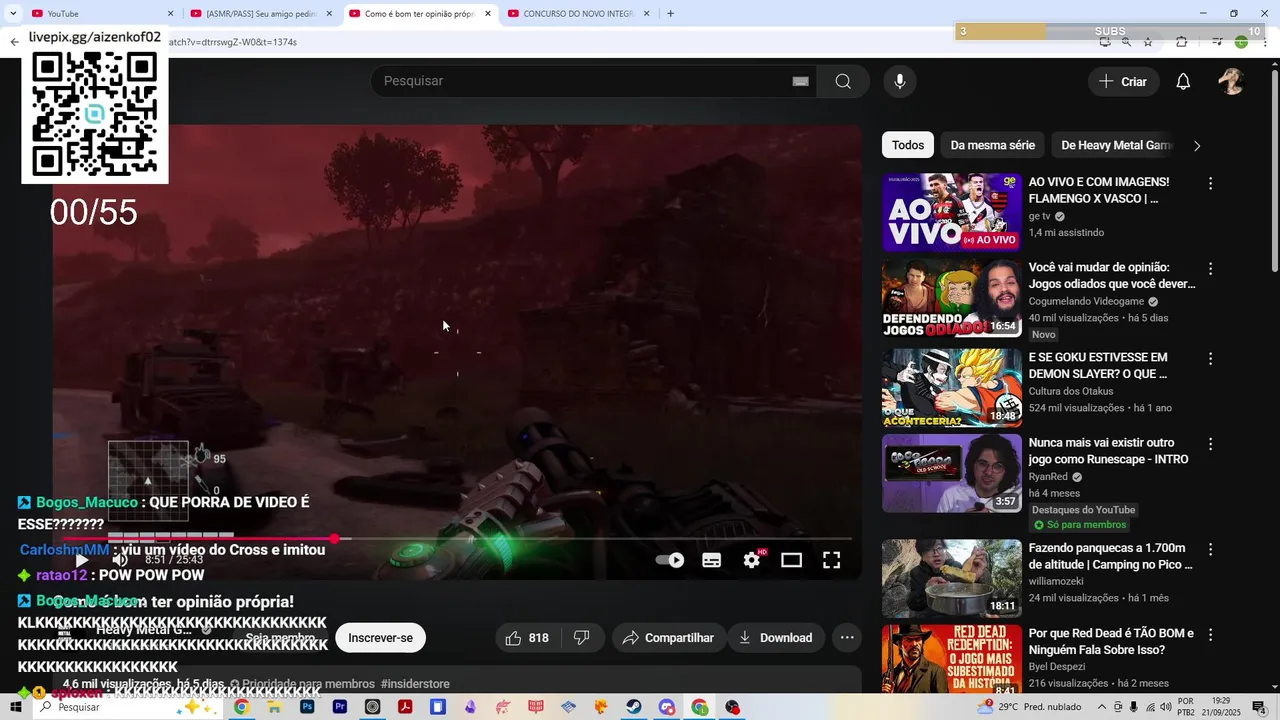Open the Windows Start menu
This screenshot has height=720, width=1280.
pyautogui.click(x=16, y=707)
